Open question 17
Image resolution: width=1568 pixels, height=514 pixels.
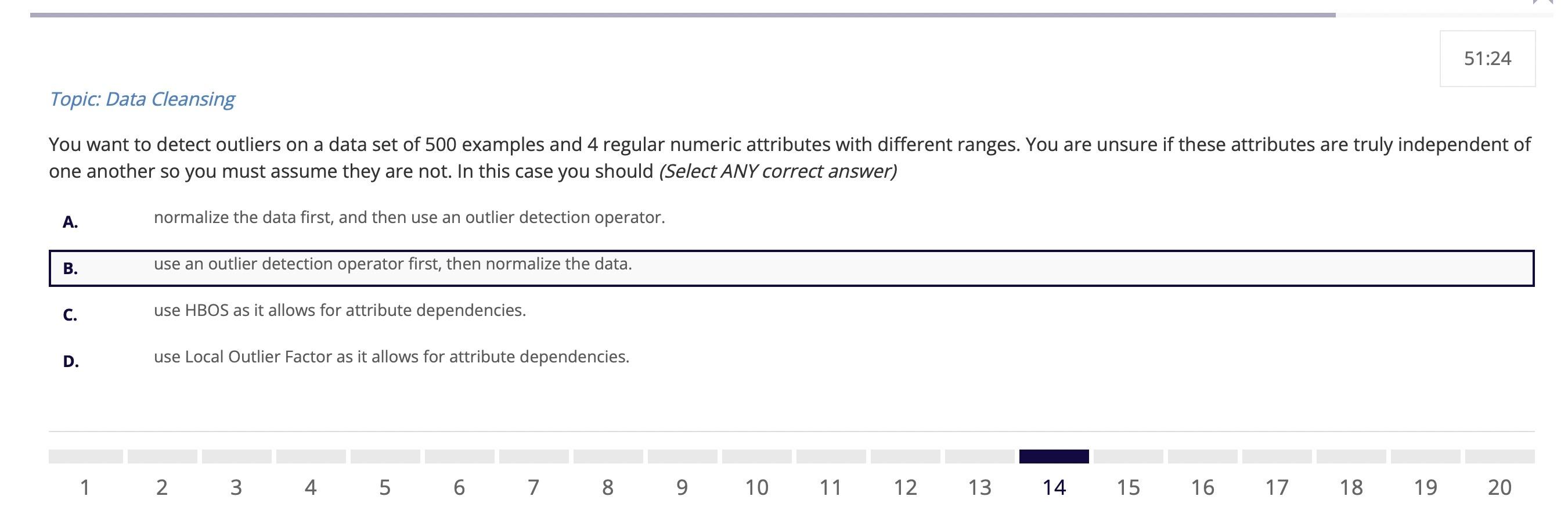(x=1277, y=487)
